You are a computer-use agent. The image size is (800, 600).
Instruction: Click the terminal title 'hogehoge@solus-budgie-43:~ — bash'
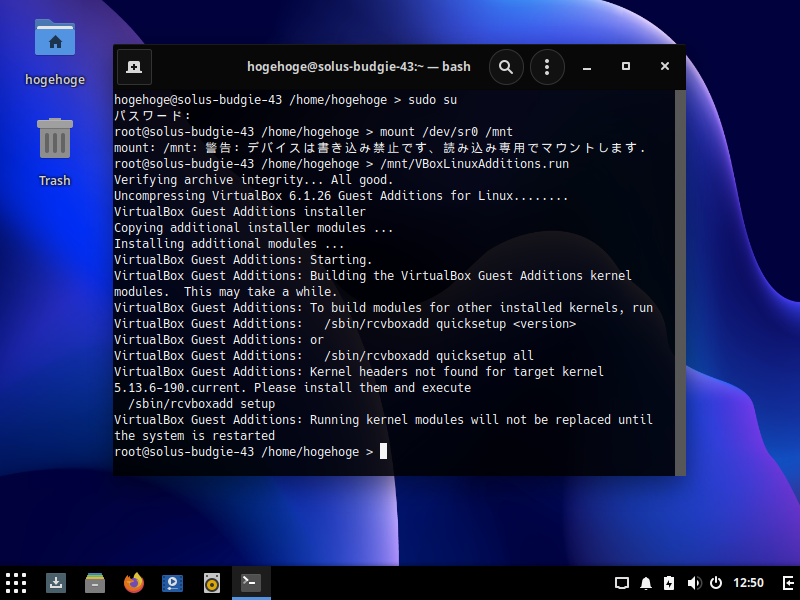359,67
